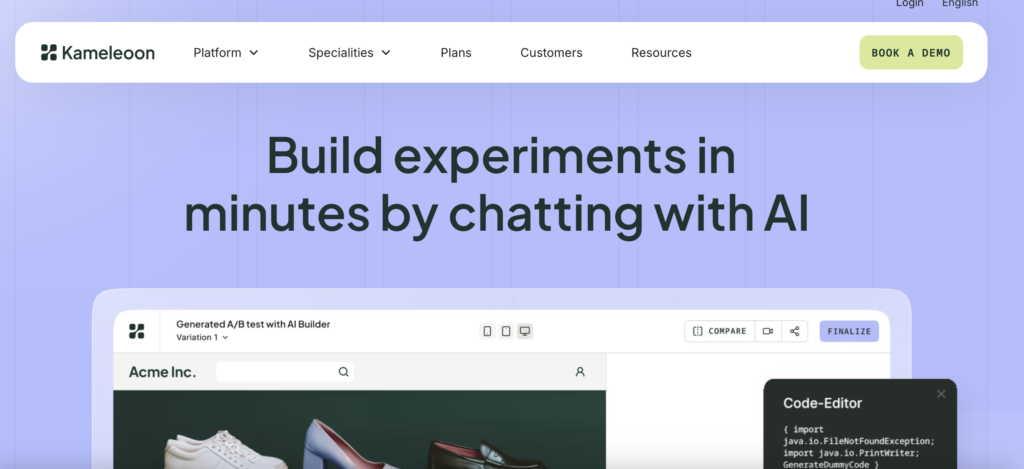
Task: Open the Variation 1 dropdown
Action: (203, 338)
